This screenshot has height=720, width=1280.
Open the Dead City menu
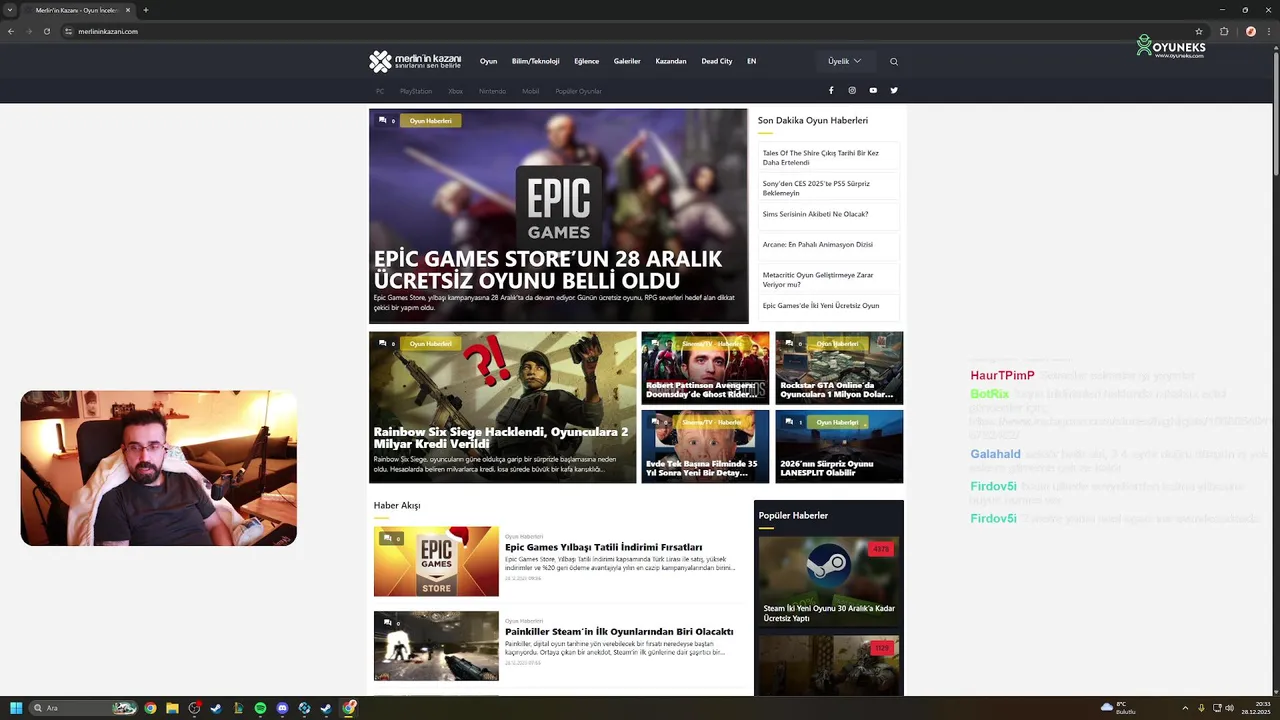[717, 61]
